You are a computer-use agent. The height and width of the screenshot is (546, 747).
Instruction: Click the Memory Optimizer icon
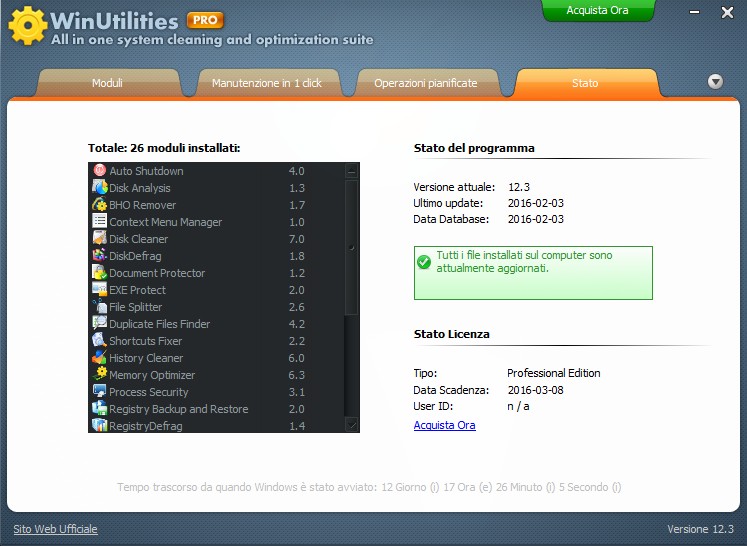[x=100, y=374]
